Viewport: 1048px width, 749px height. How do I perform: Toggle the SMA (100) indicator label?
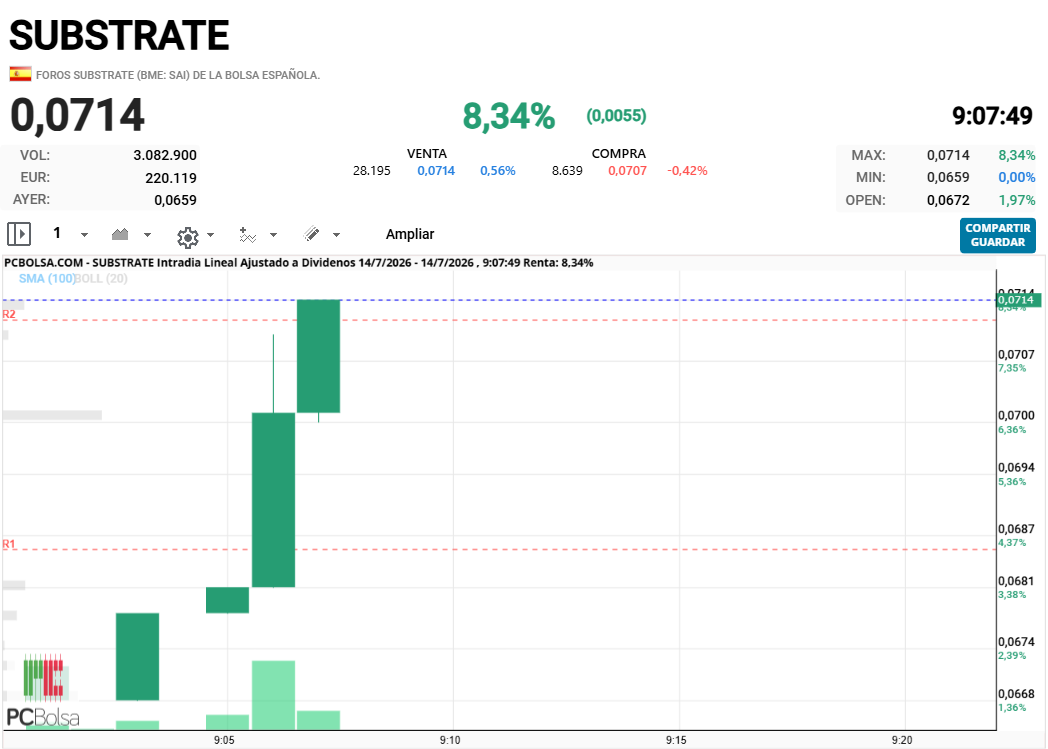[x=46, y=279]
